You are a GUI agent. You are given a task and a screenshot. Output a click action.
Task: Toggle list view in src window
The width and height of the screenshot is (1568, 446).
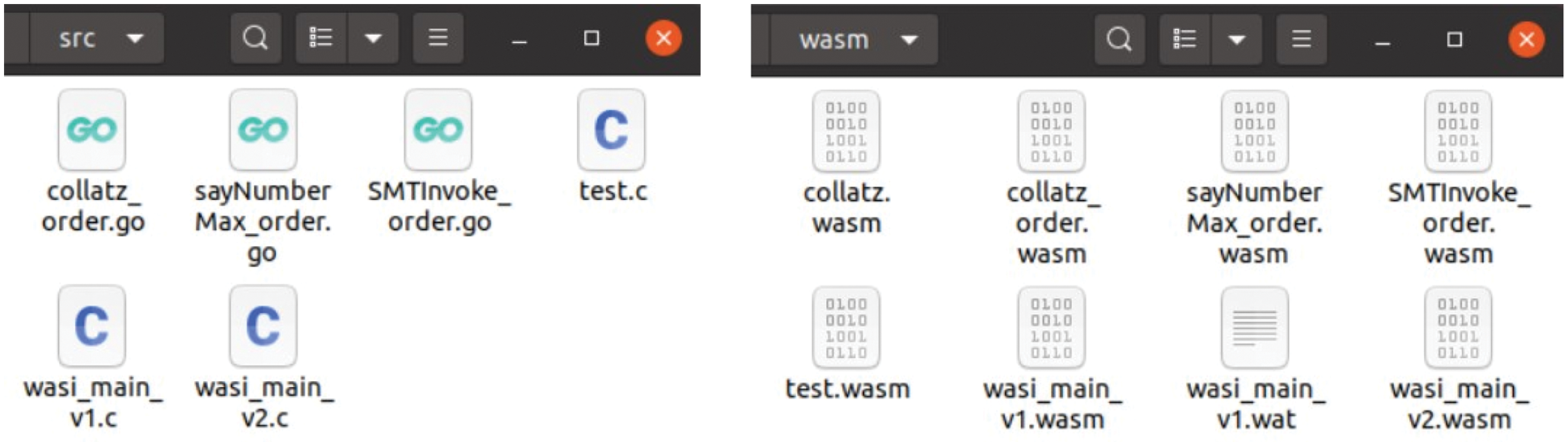click(x=321, y=38)
